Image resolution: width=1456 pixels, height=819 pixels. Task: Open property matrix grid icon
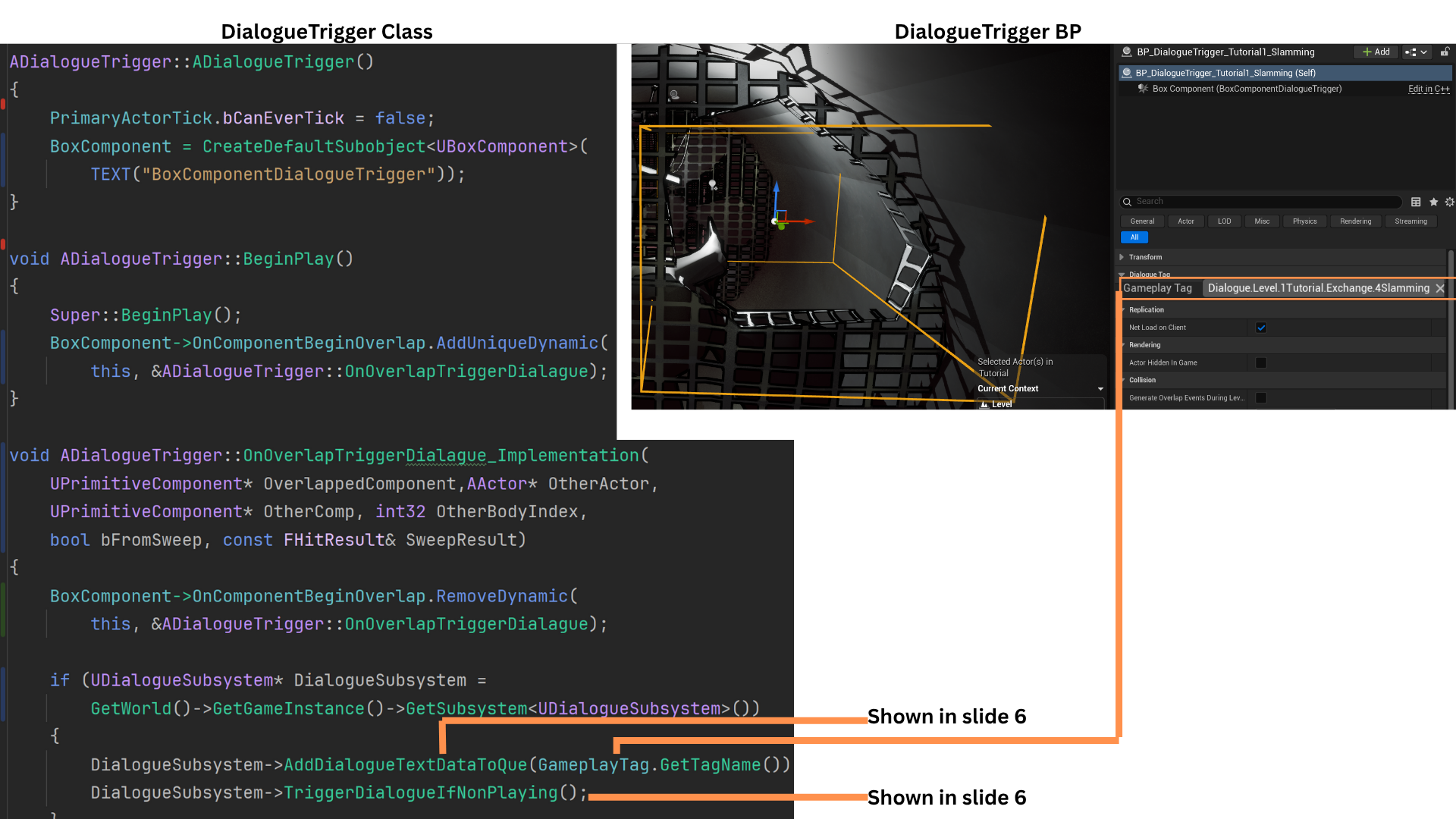tap(1416, 202)
